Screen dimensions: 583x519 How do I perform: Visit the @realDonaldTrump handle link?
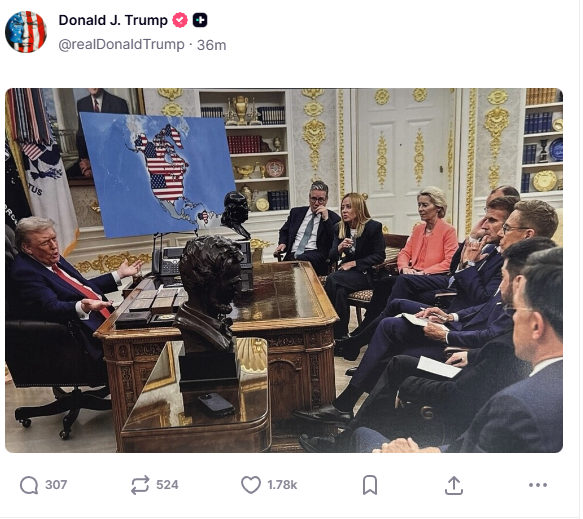(121, 45)
